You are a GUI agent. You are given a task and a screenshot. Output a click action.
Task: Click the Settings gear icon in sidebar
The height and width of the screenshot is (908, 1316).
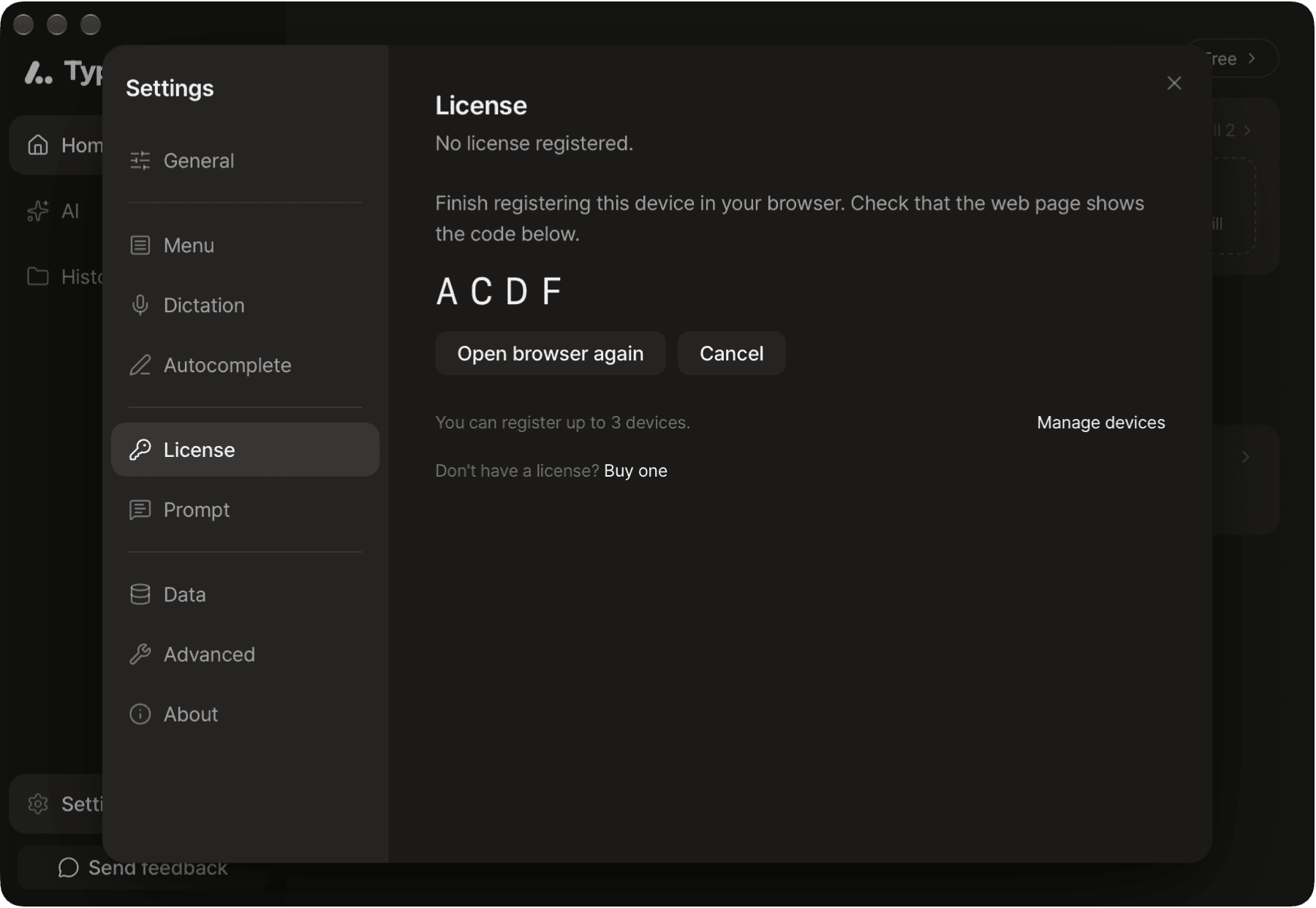pyautogui.click(x=38, y=804)
